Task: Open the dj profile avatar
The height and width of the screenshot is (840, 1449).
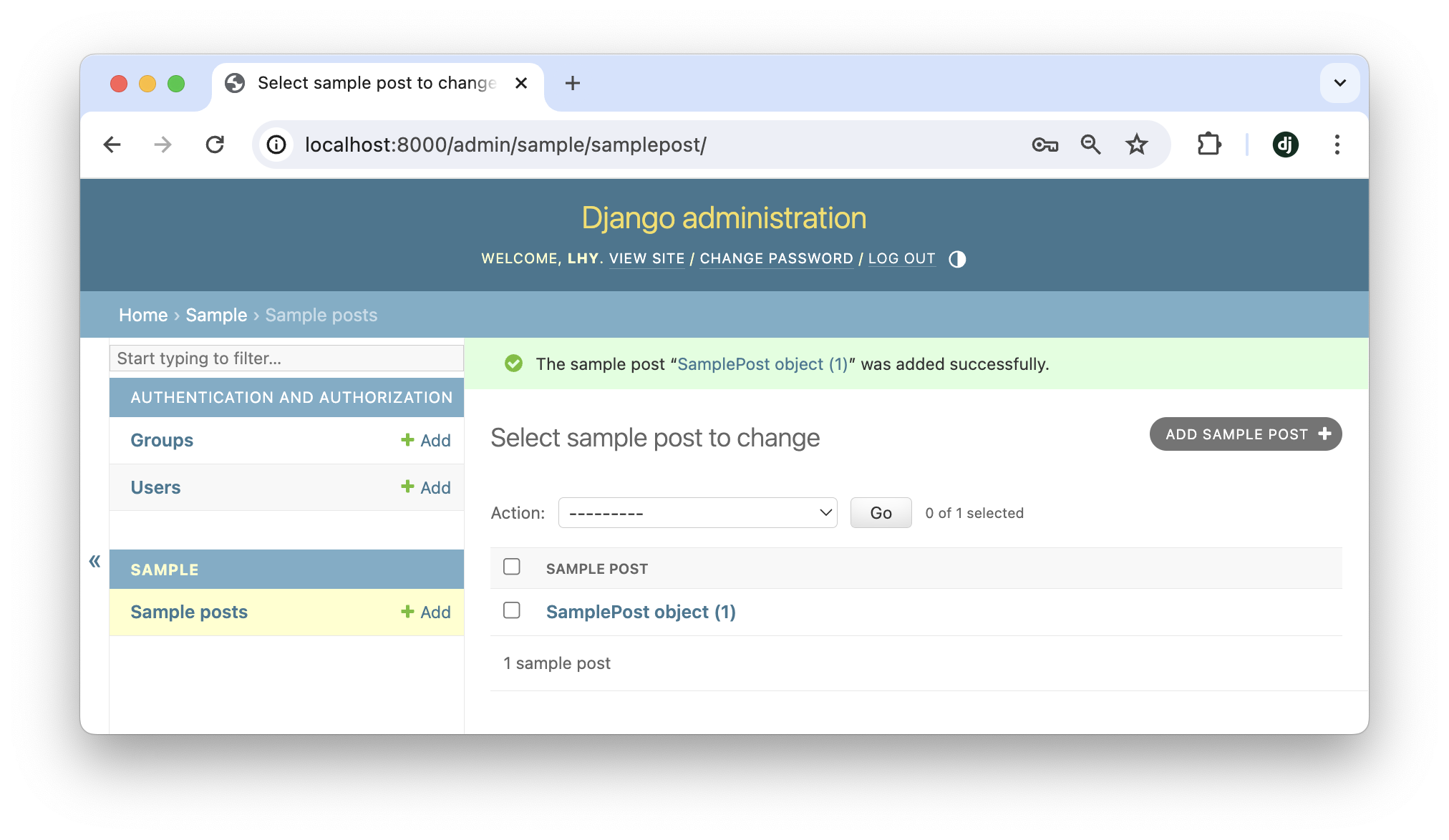Action: click(x=1285, y=145)
